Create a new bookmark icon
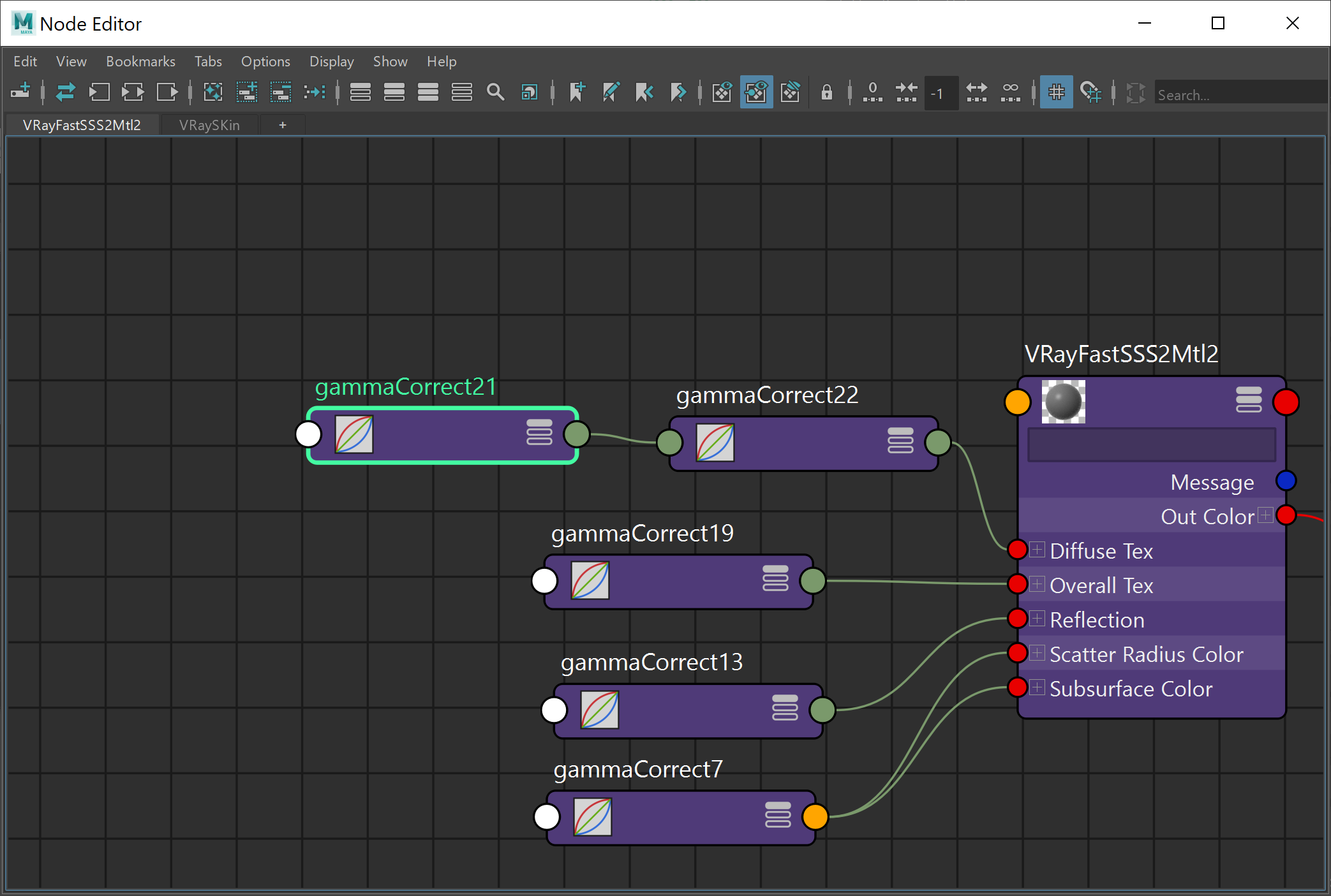 (577, 92)
